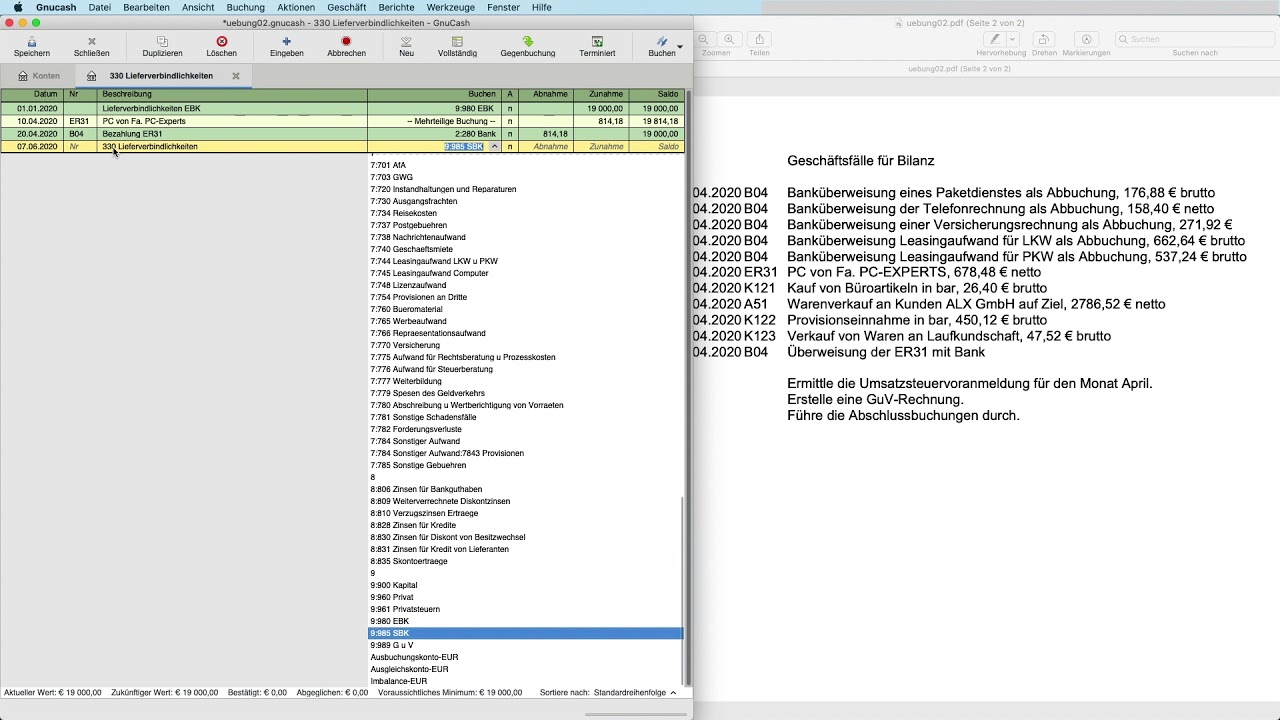Choose 9:989 G u V from list

coord(525,645)
